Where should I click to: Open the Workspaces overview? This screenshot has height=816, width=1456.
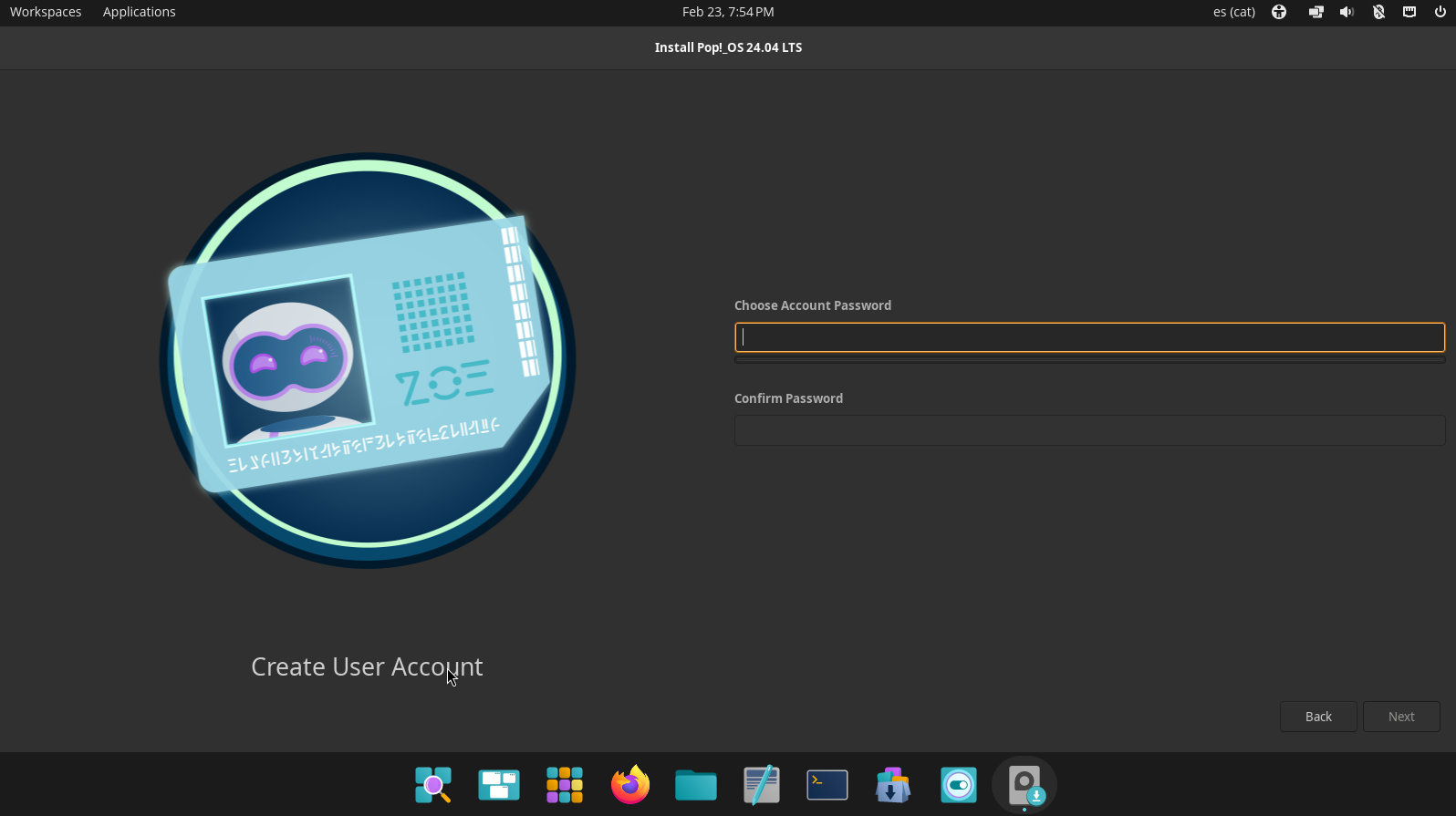coord(46,12)
